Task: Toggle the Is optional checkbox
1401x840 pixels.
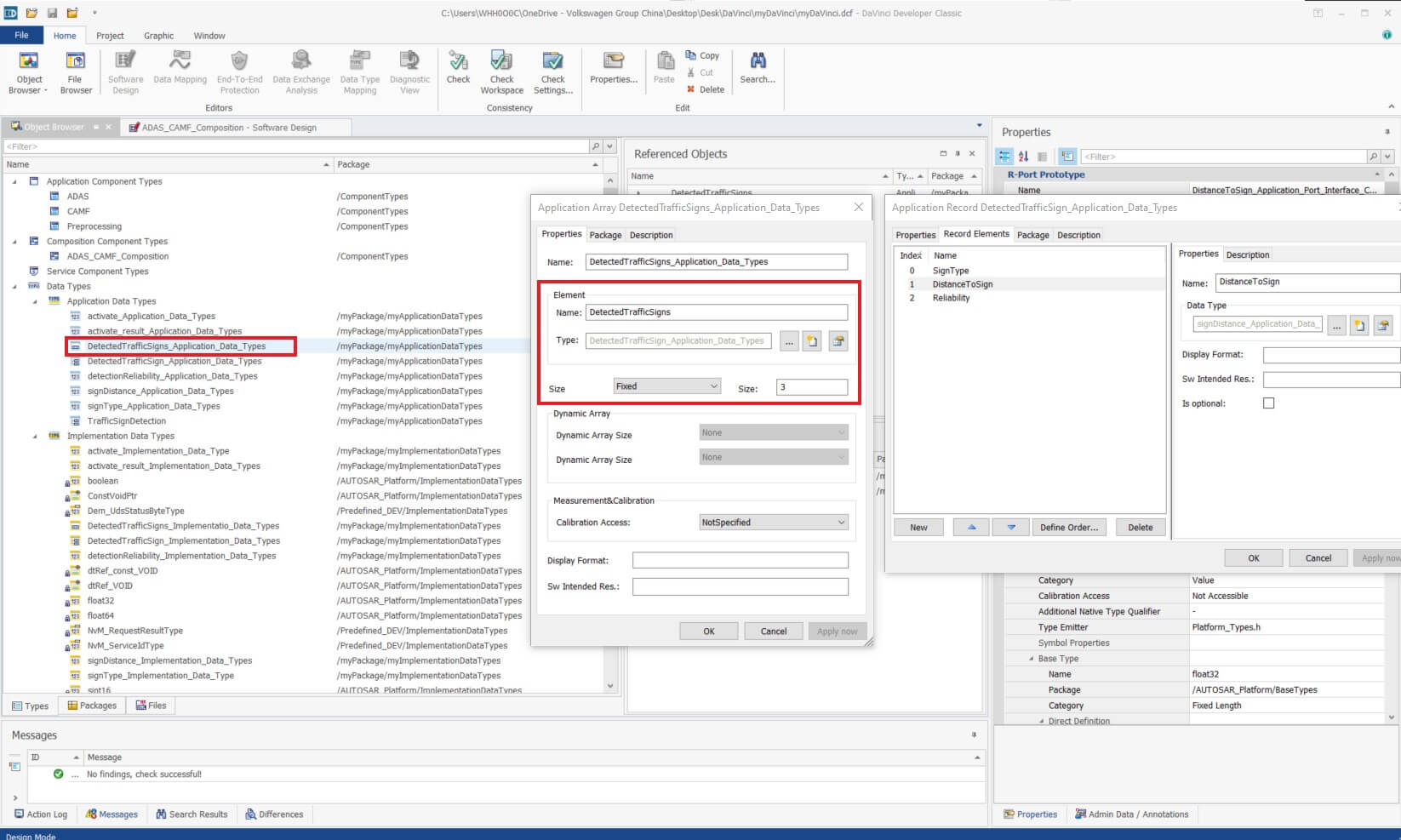Action: (x=1268, y=403)
